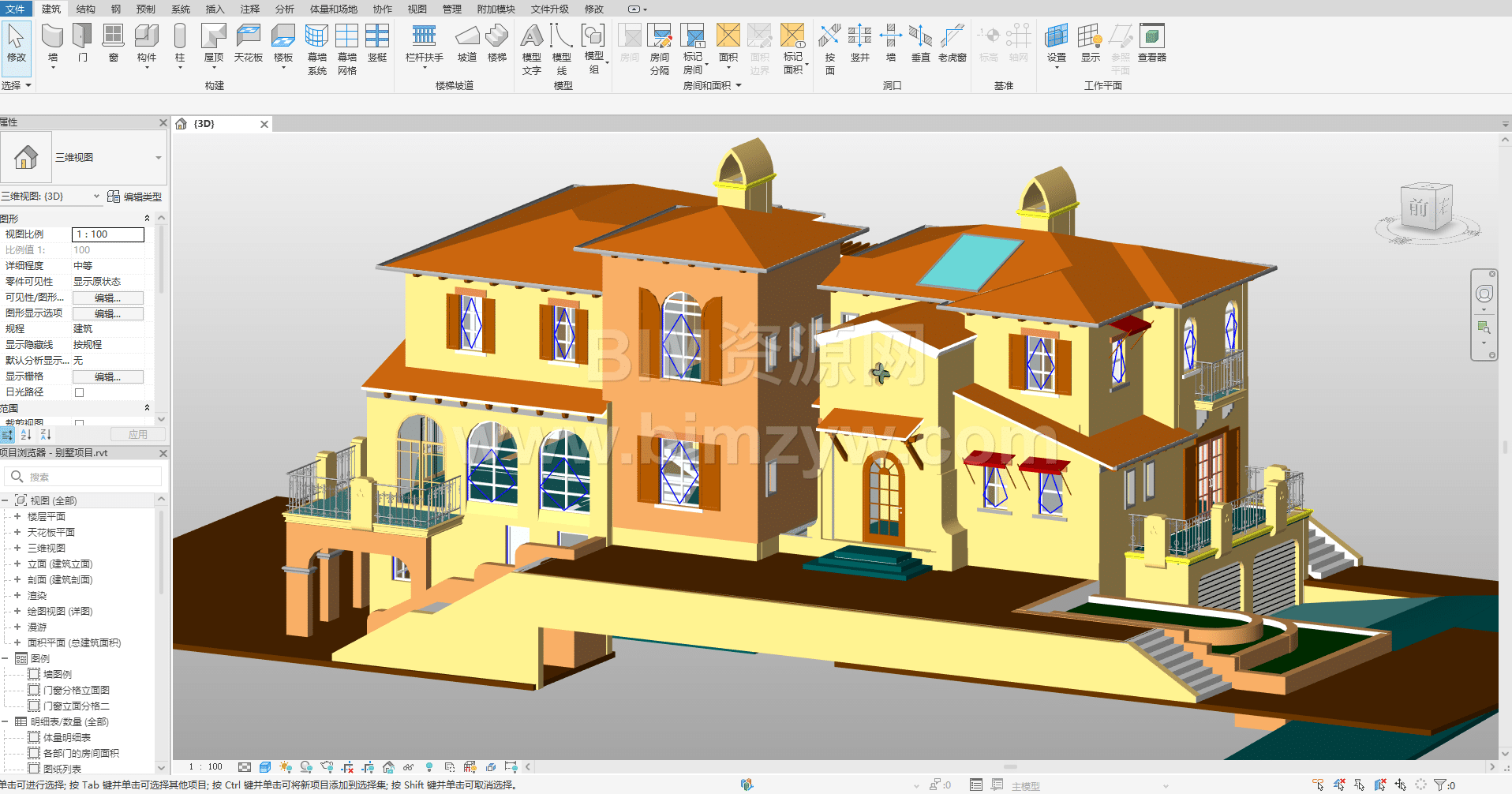1512x794 pixels.
Task: Activate the 老虎窗 (Dormer) opening tool
Action: tap(952, 43)
